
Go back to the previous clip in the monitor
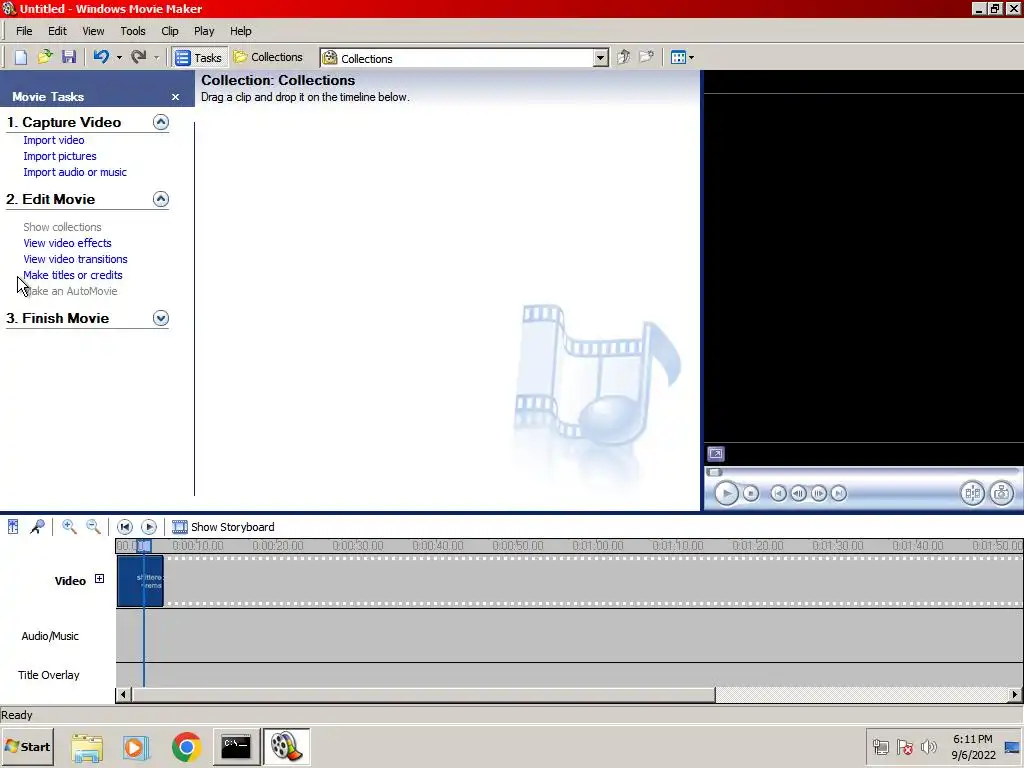(x=778, y=493)
